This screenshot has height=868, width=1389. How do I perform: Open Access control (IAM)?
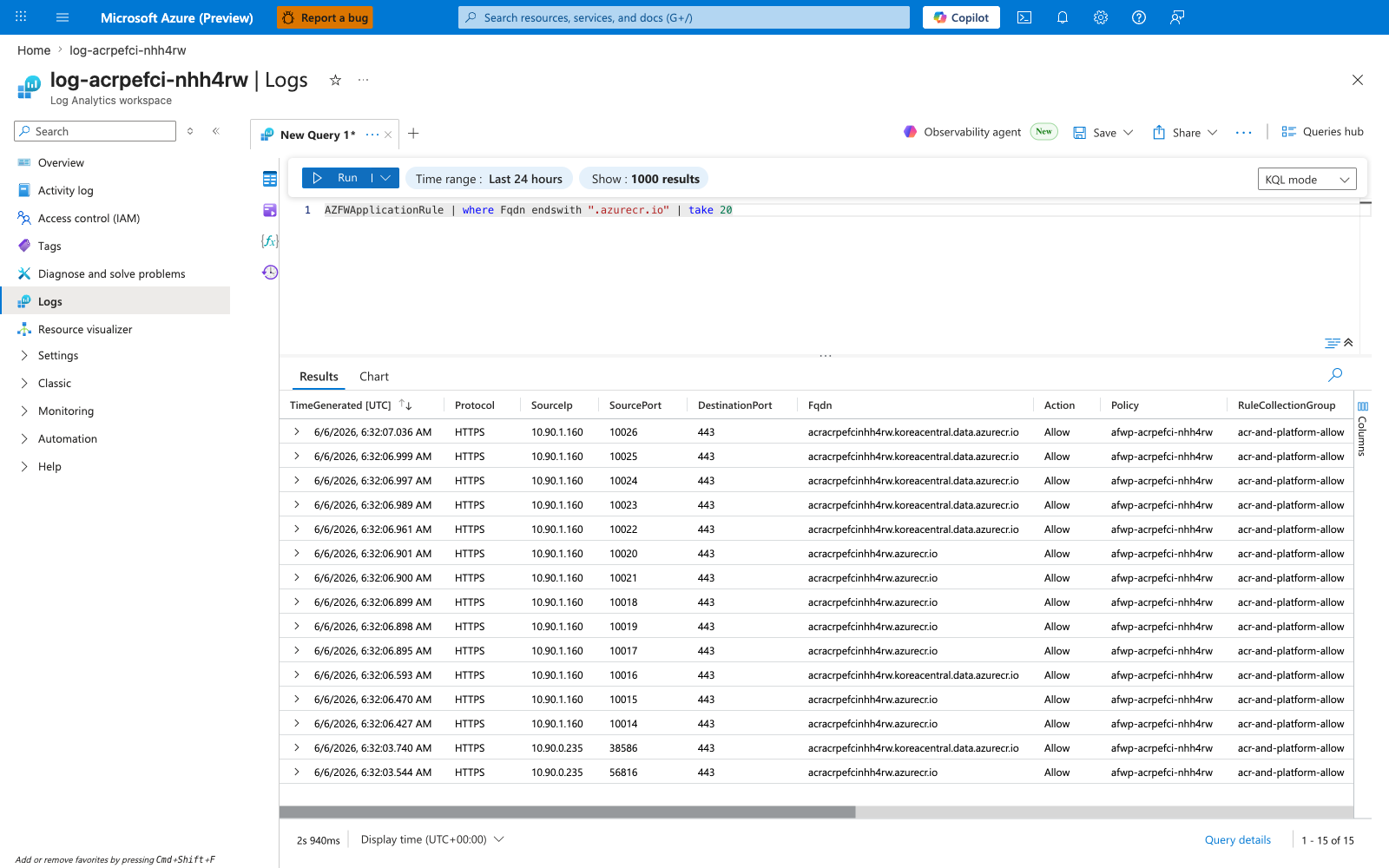click(x=89, y=219)
